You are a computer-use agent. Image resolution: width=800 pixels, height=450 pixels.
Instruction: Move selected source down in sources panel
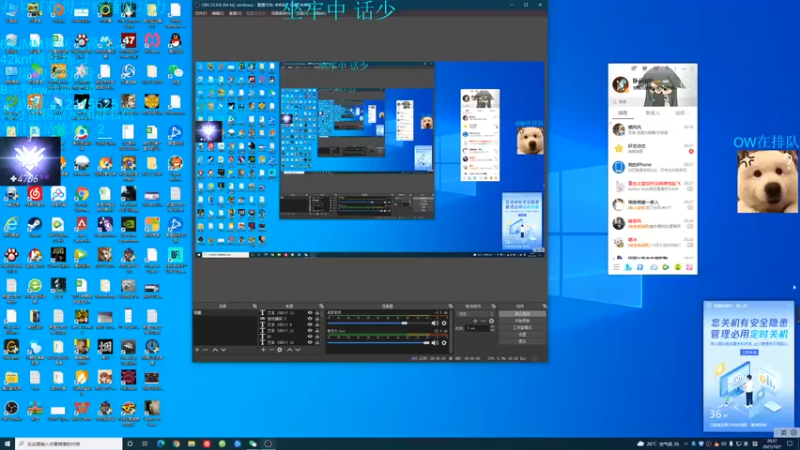298,349
